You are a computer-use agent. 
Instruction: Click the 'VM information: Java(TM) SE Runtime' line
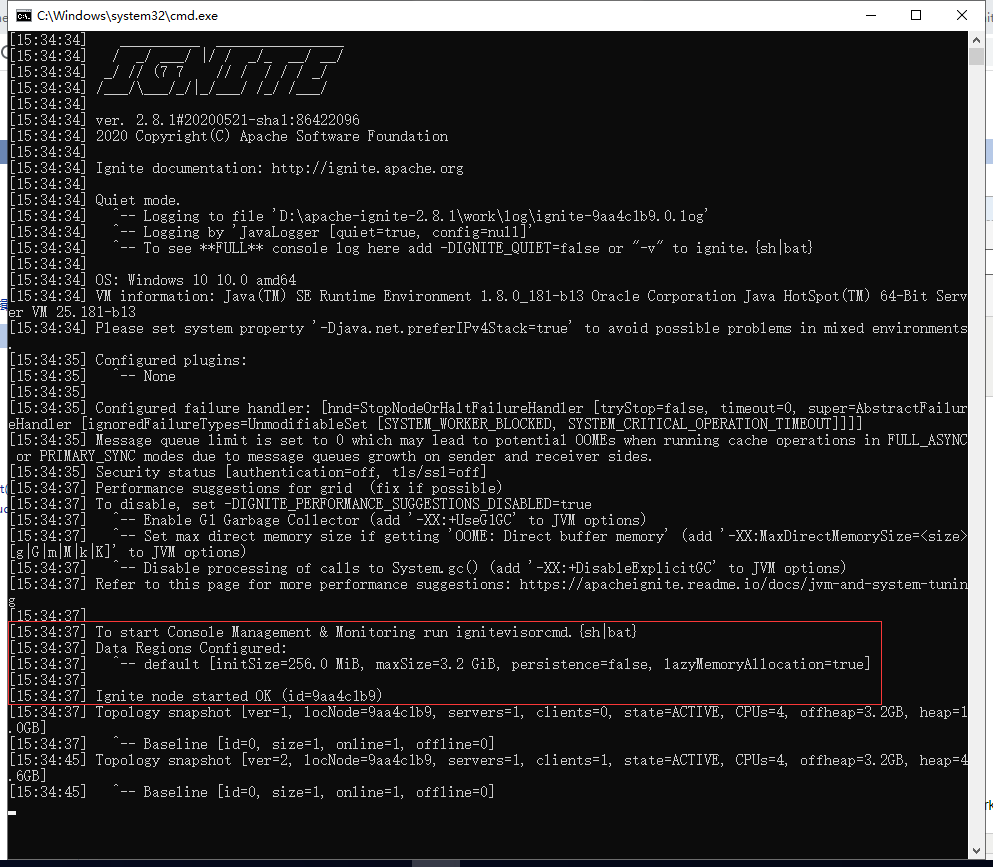click(x=488, y=304)
